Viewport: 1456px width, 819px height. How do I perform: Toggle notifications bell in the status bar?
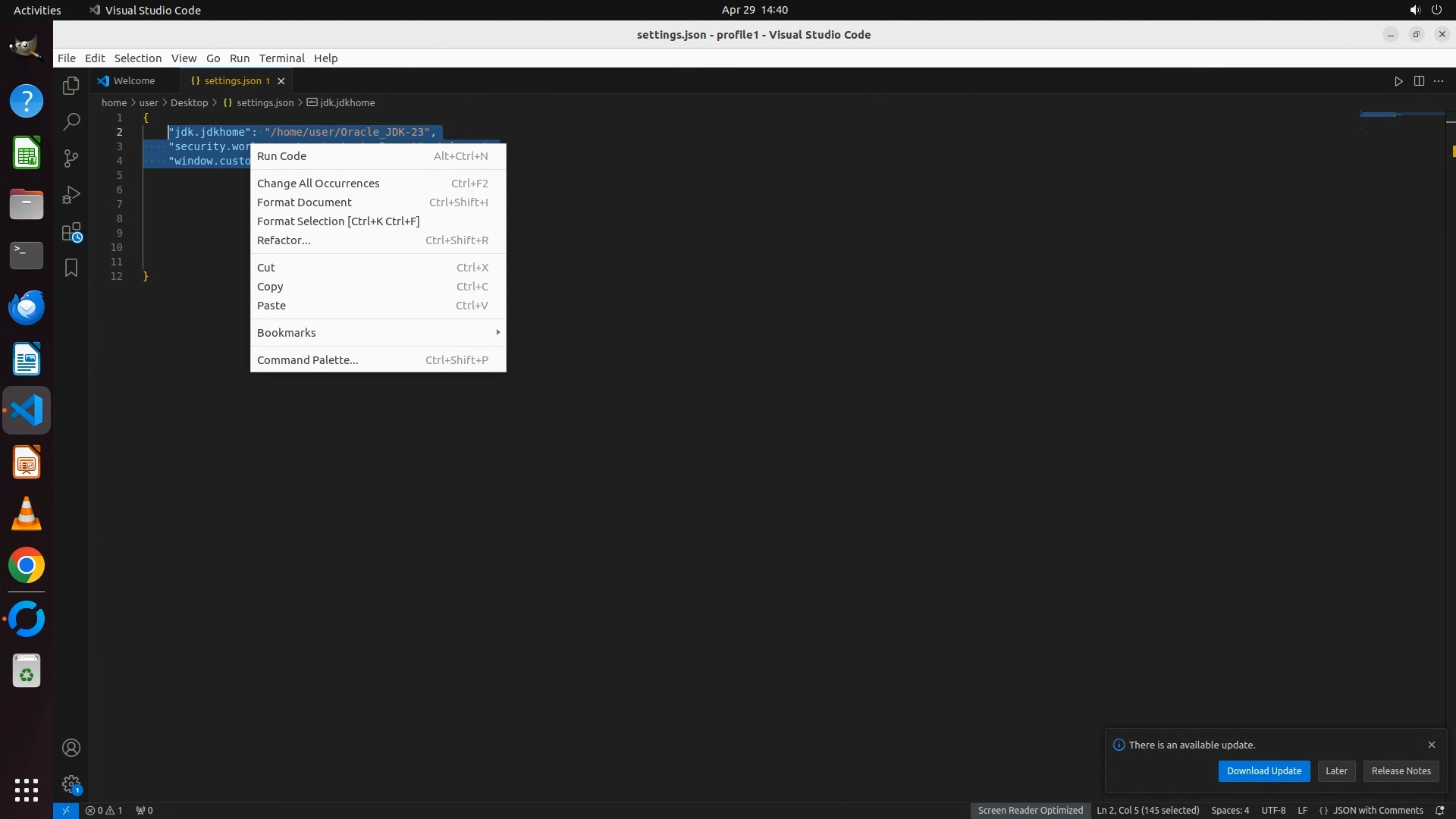click(1439, 811)
